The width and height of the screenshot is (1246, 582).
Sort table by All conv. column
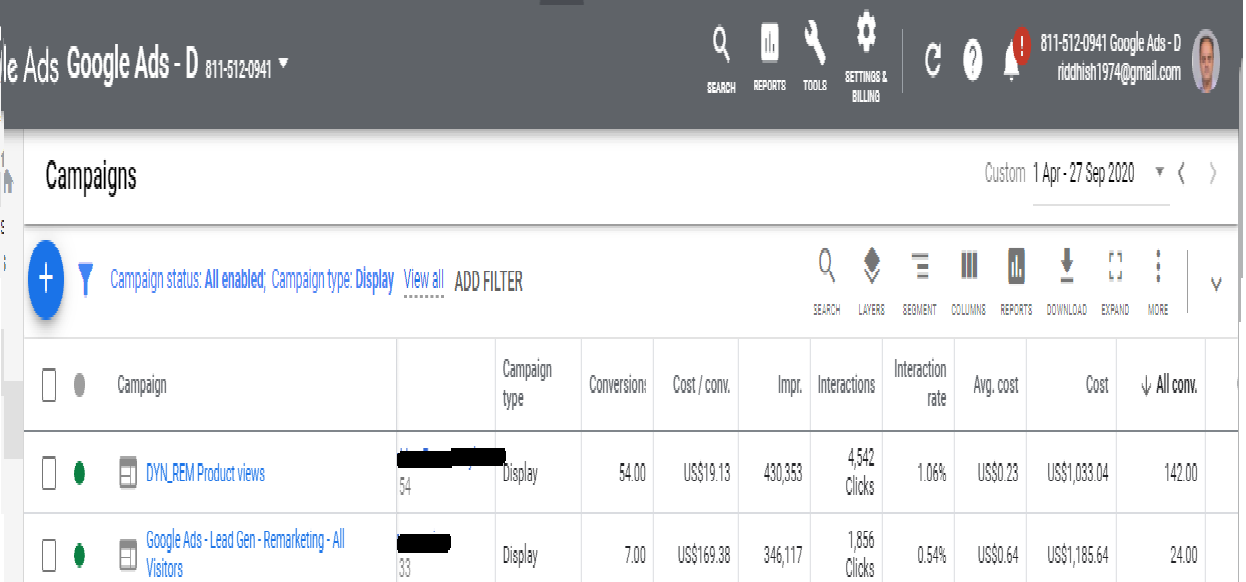pyautogui.click(x=1168, y=386)
